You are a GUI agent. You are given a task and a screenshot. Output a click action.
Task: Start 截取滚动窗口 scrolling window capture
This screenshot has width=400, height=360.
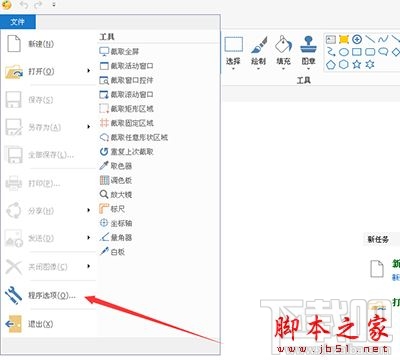(x=127, y=95)
